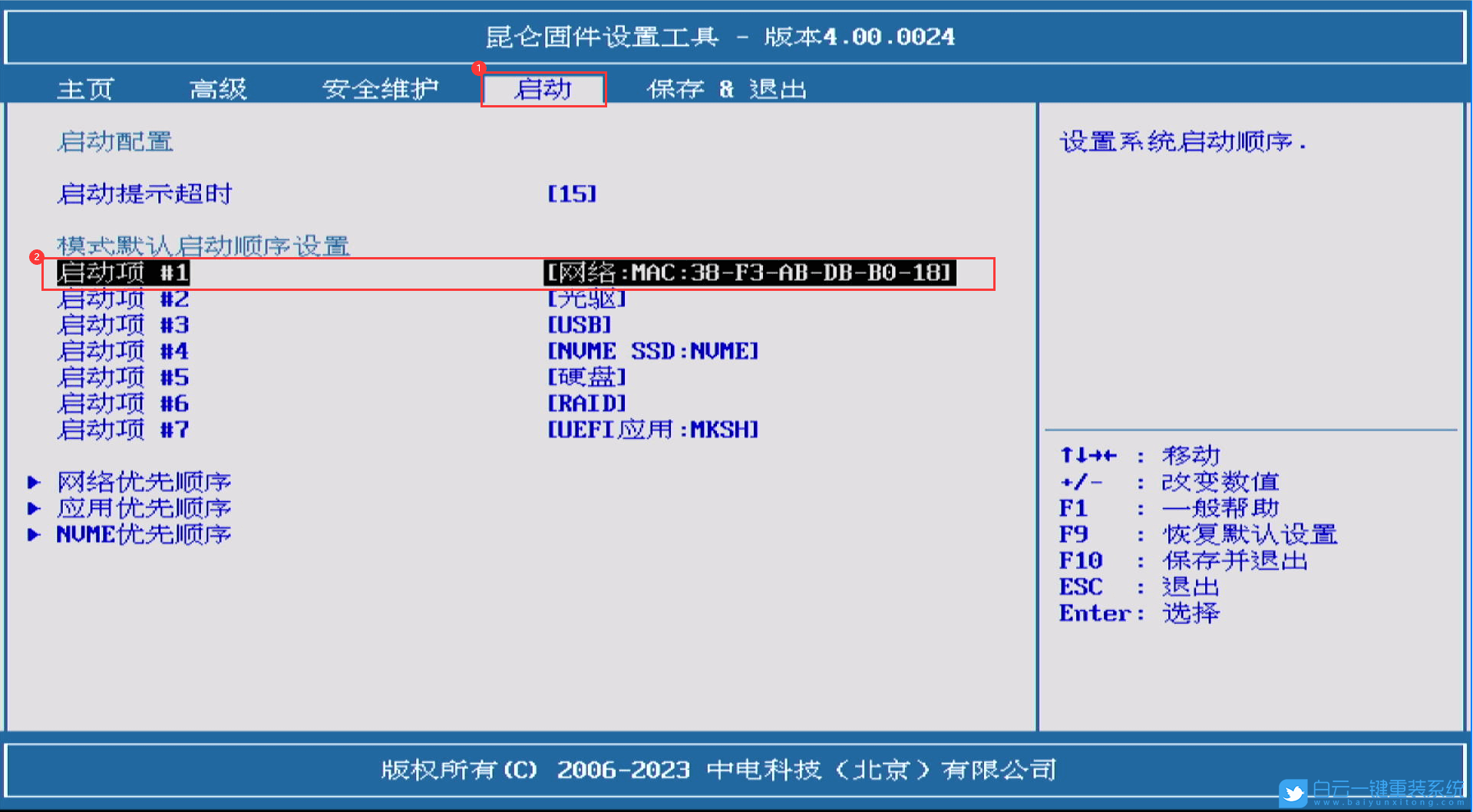Expand the 网络优先顺序 submenu
Viewport: 1473px width, 812px height.
coord(143,481)
